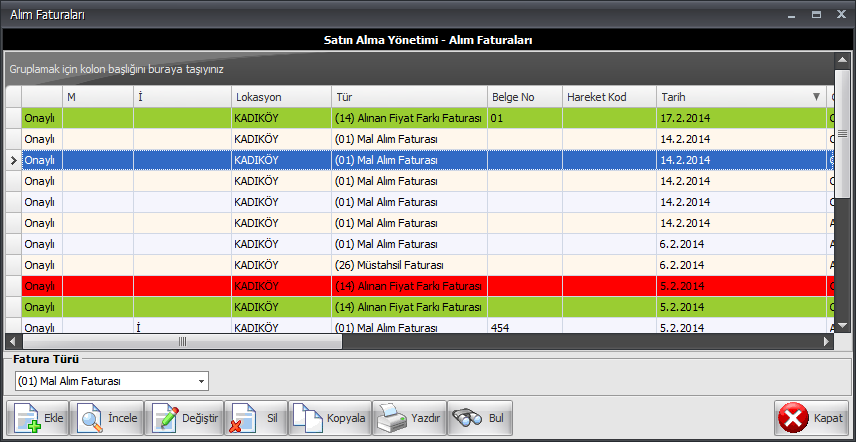The image size is (856, 442).
Task: Minimize the Alım Faturaları window
Action: click(x=792, y=15)
